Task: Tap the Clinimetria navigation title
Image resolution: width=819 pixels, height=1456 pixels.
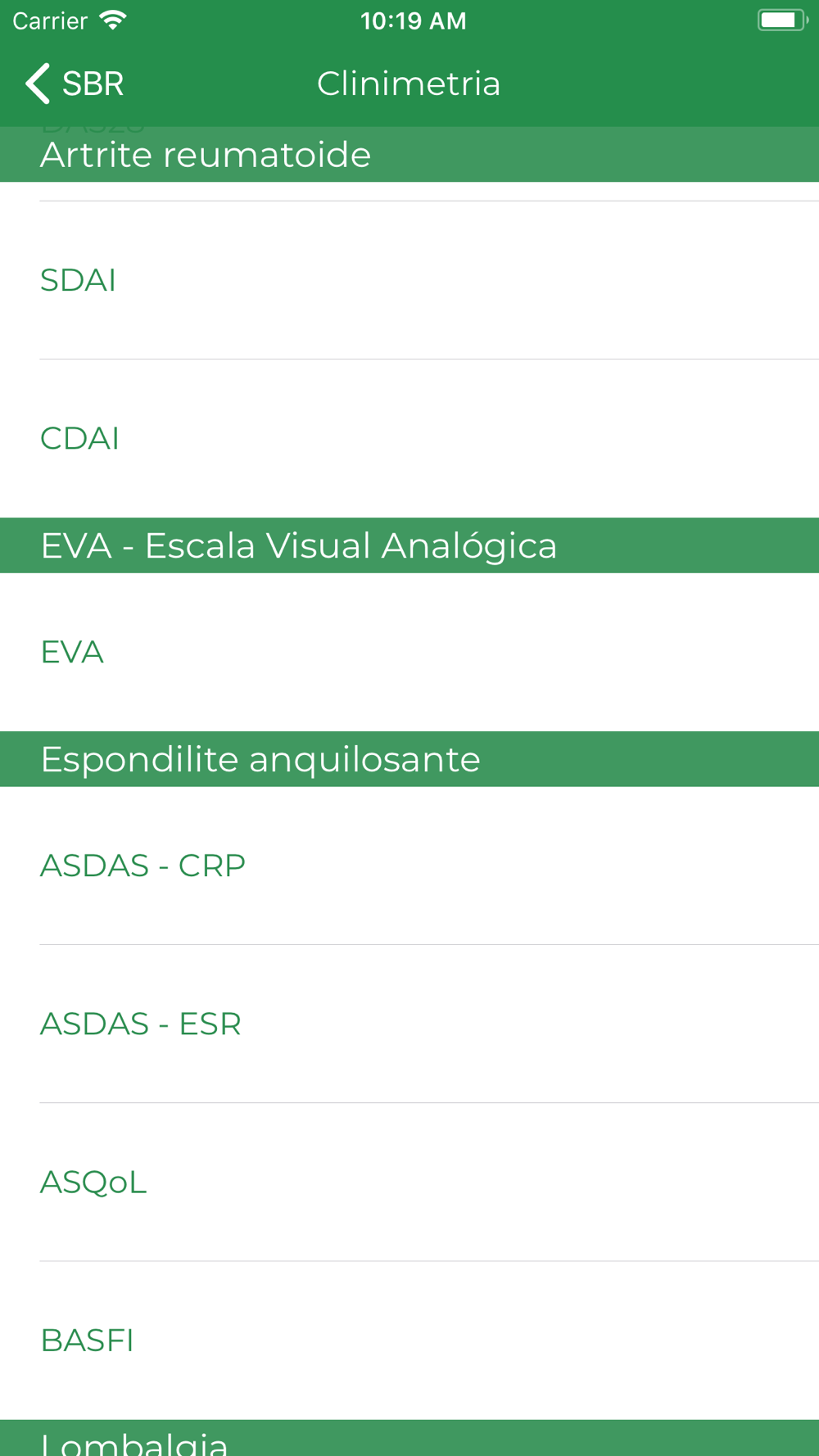Action: click(x=409, y=84)
